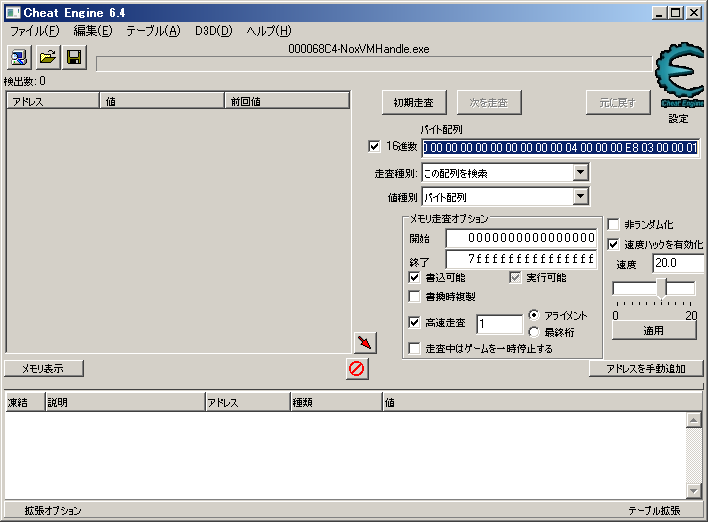Click アドレスを手動追加 add address button
The width and height of the screenshot is (708, 522).
tap(646, 368)
